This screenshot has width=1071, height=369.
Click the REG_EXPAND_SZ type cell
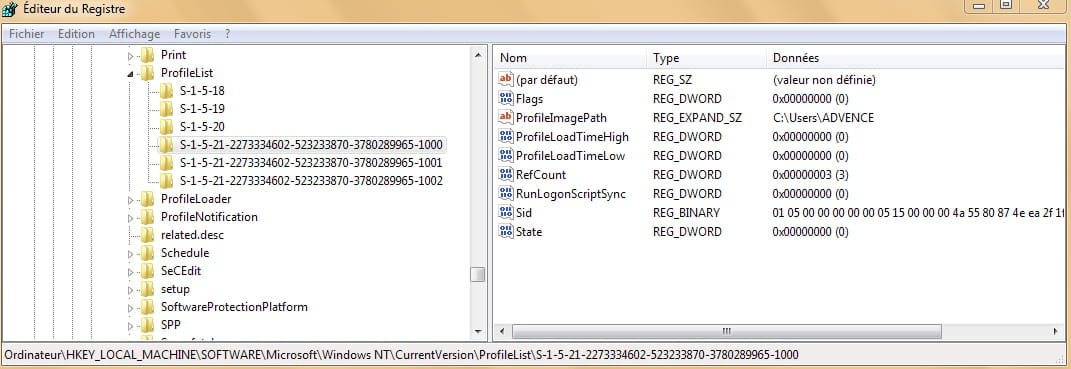tap(697, 118)
